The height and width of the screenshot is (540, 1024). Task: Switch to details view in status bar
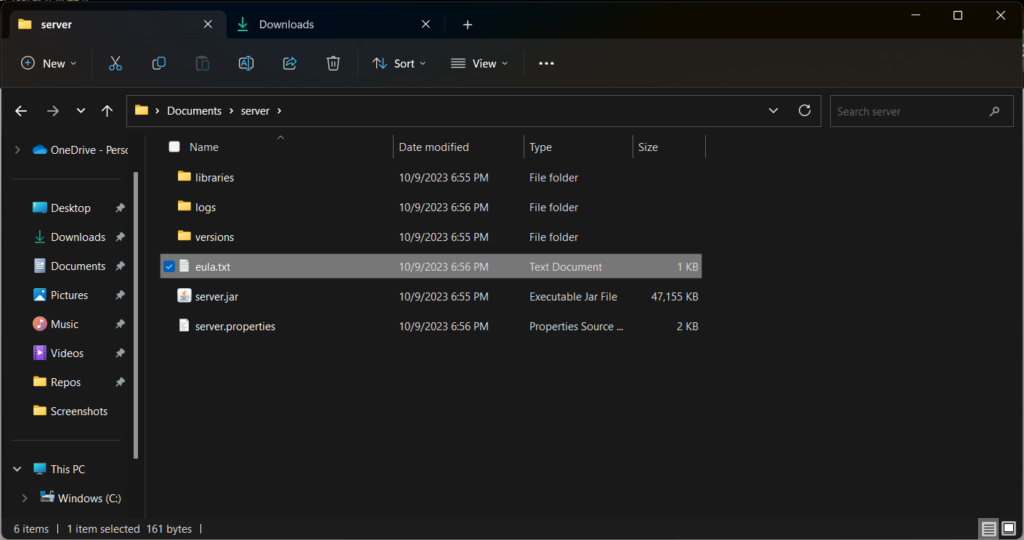pos(989,528)
